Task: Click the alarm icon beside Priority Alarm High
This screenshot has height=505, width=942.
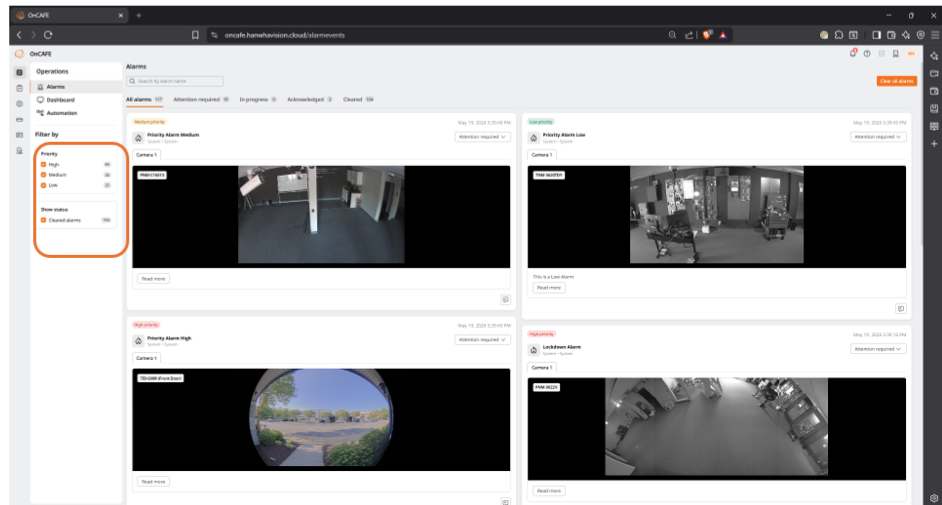Action: click(x=138, y=341)
